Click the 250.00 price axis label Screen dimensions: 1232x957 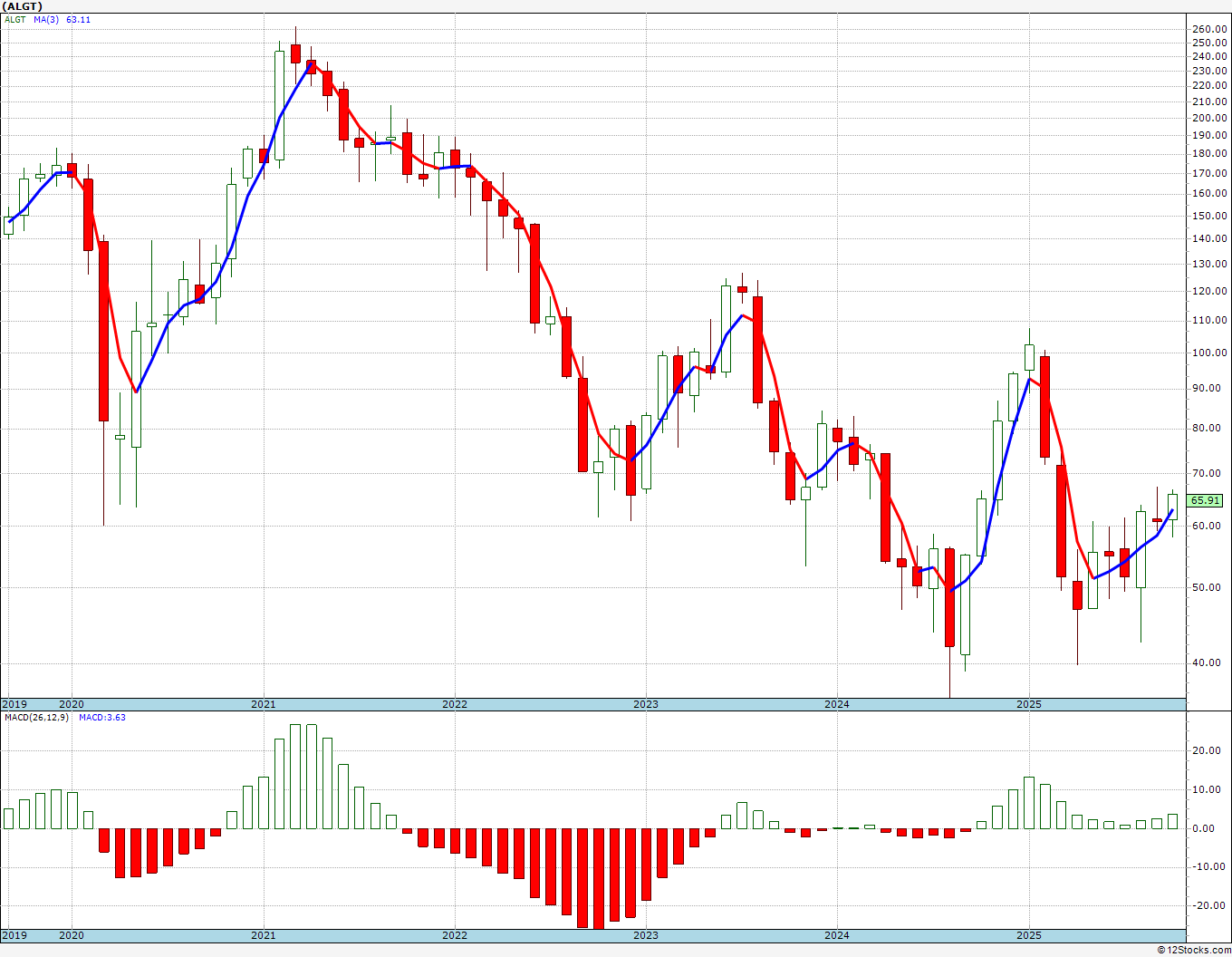[x=1209, y=43]
